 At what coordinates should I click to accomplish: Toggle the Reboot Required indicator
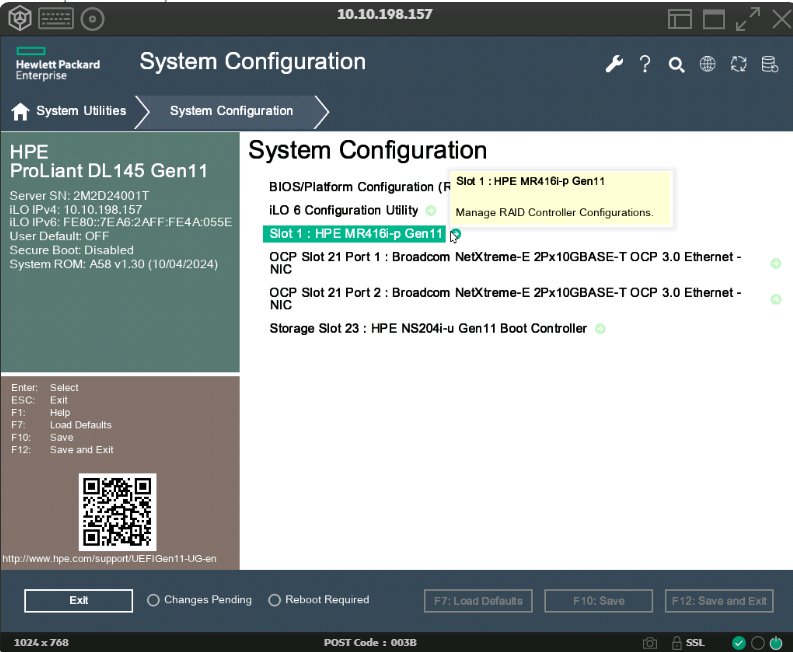[274, 600]
